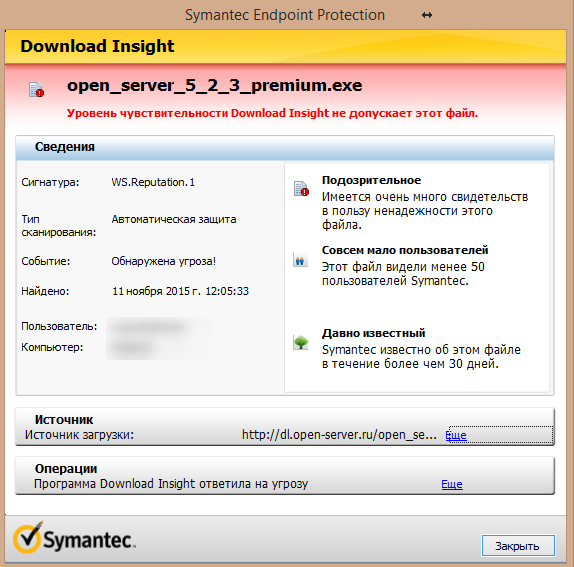574x567 pixels.
Task: Expand the Источник section header
Action: 64,419
